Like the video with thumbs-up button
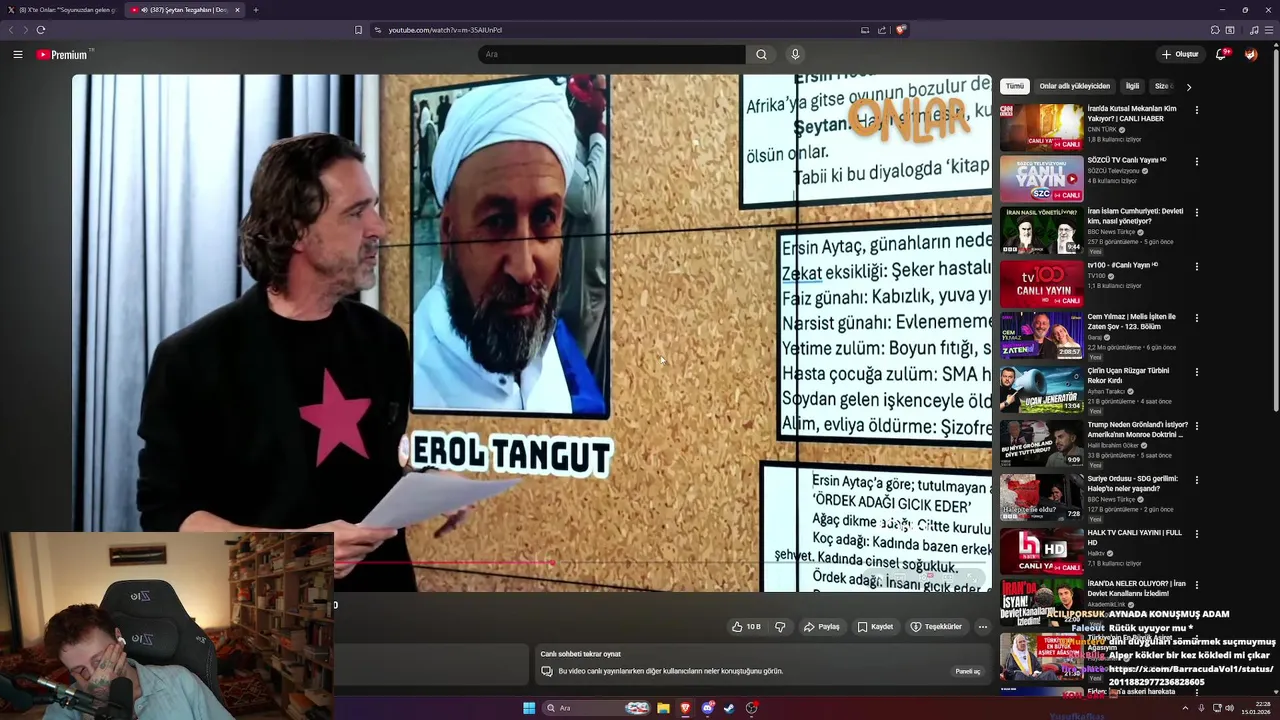 point(746,627)
